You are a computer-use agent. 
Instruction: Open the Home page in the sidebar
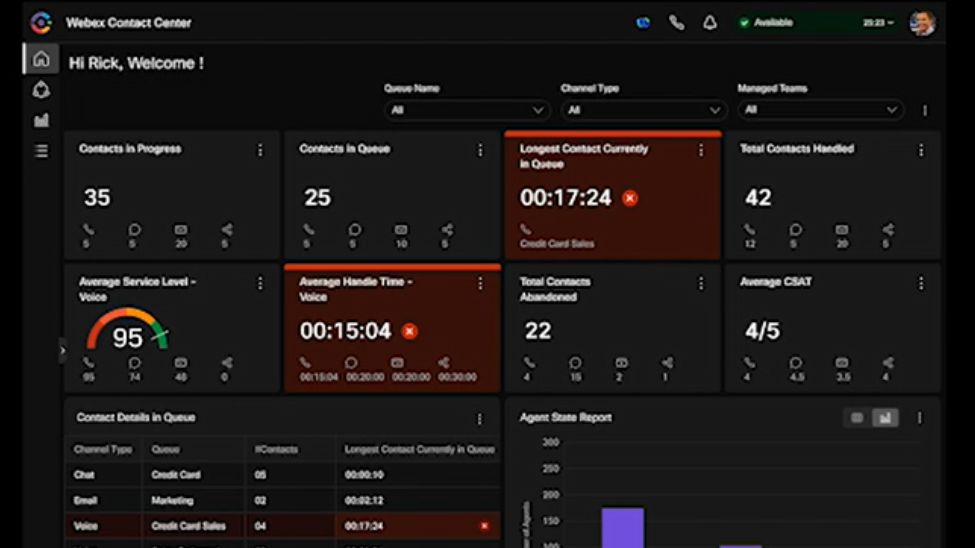(x=41, y=59)
